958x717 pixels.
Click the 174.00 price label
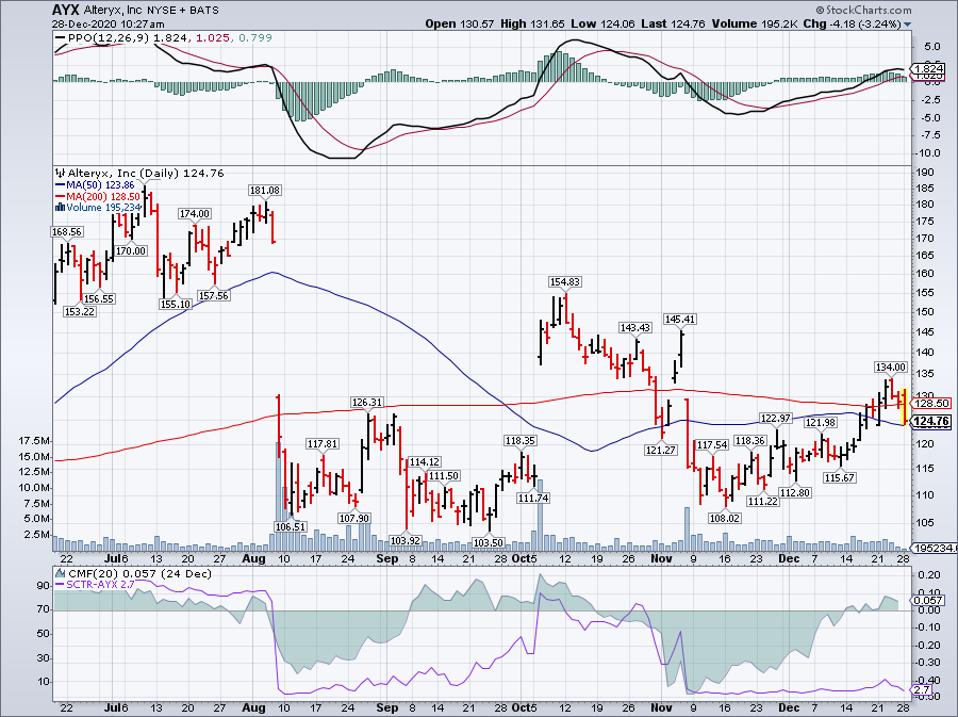195,214
